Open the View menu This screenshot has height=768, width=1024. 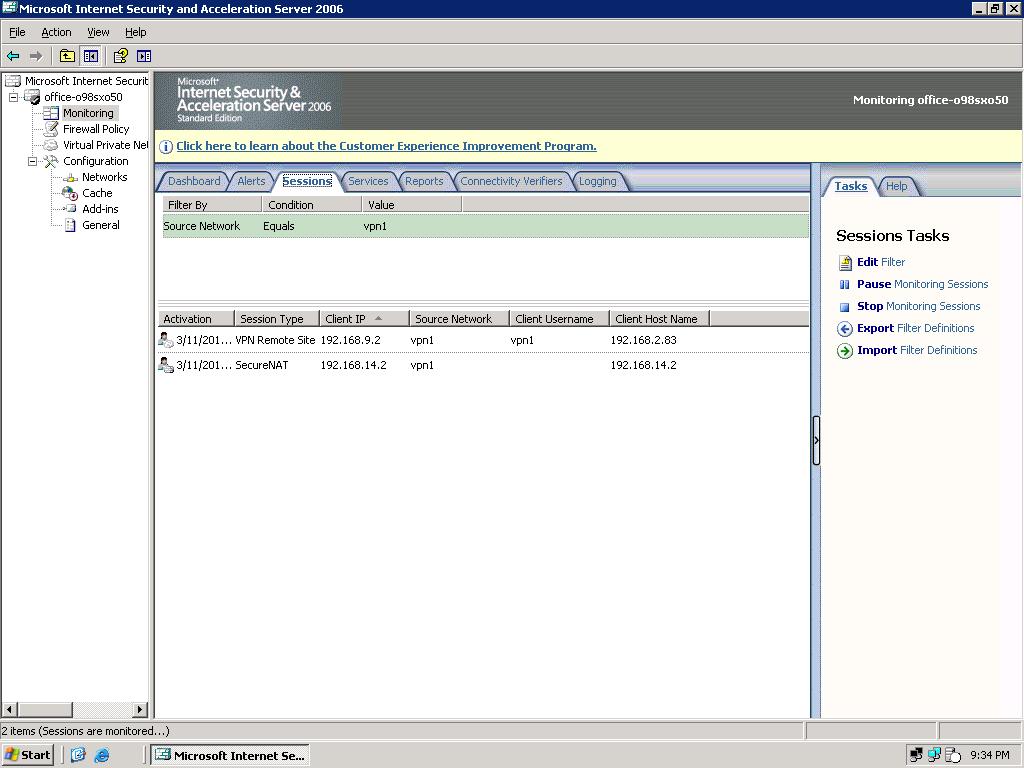tap(98, 32)
